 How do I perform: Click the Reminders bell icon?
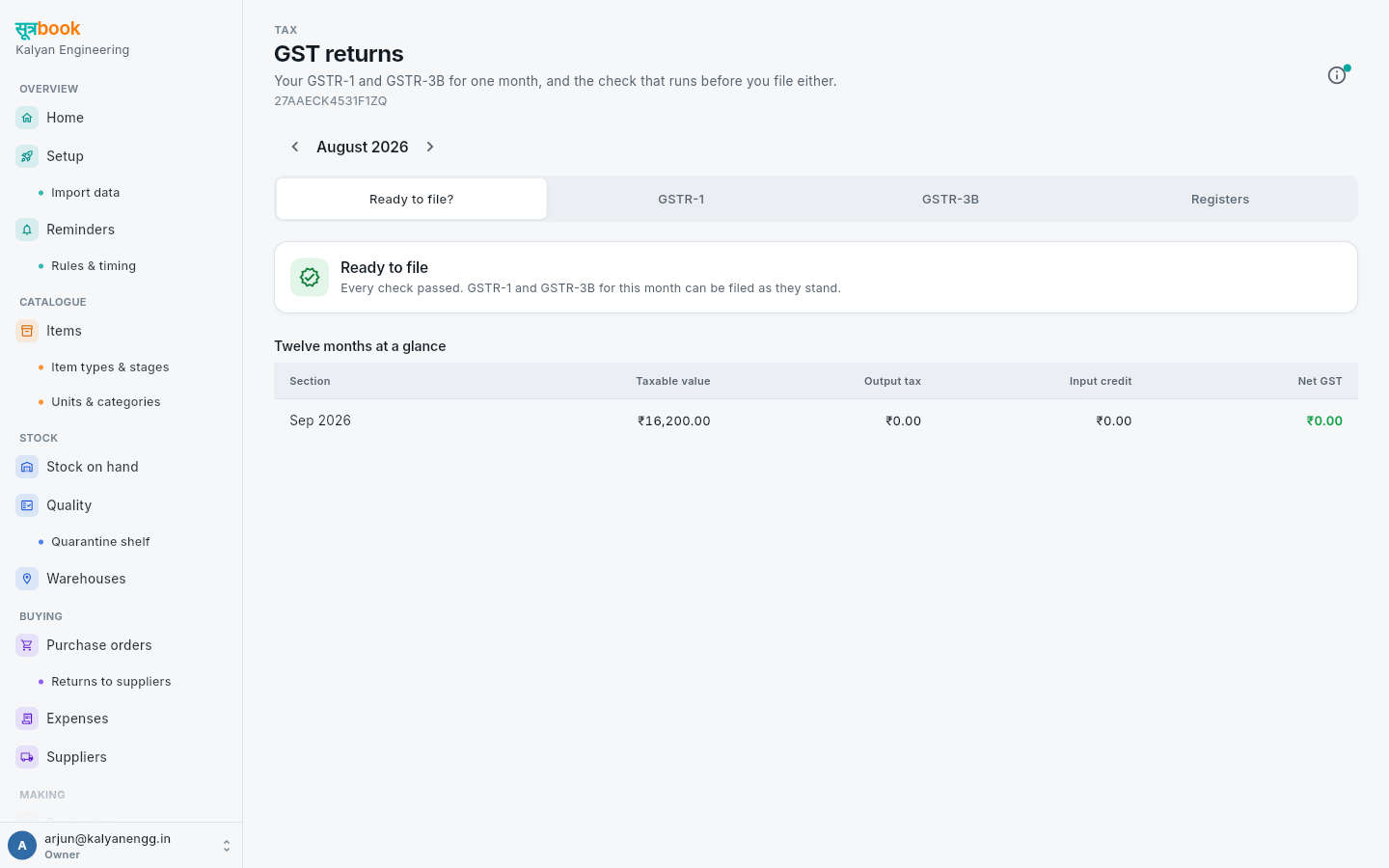[x=27, y=230]
